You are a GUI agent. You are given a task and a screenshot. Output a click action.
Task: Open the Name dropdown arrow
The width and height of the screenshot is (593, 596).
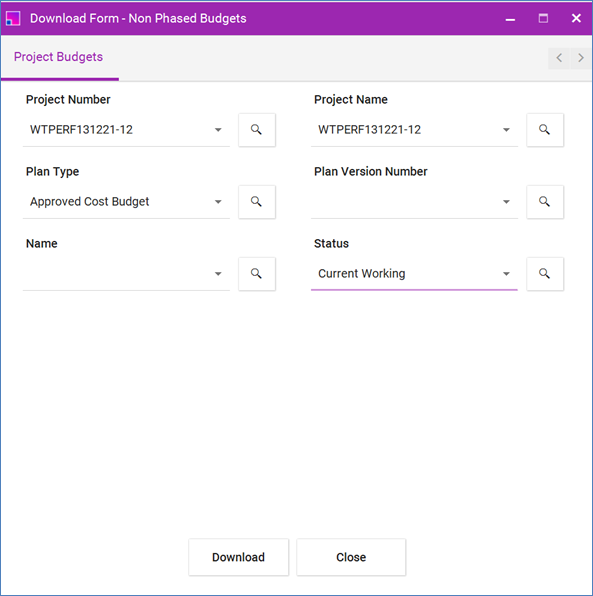(x=218, y=274)
